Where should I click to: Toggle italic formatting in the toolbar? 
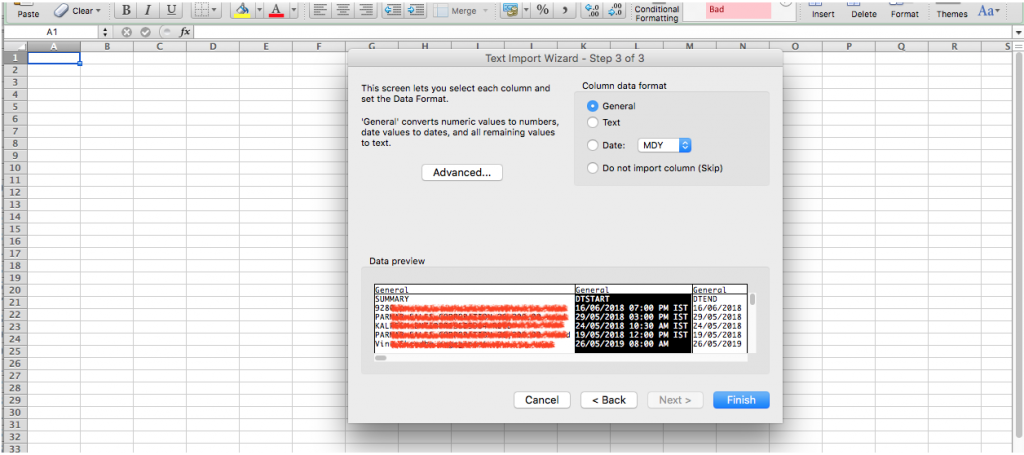[149, 10]
